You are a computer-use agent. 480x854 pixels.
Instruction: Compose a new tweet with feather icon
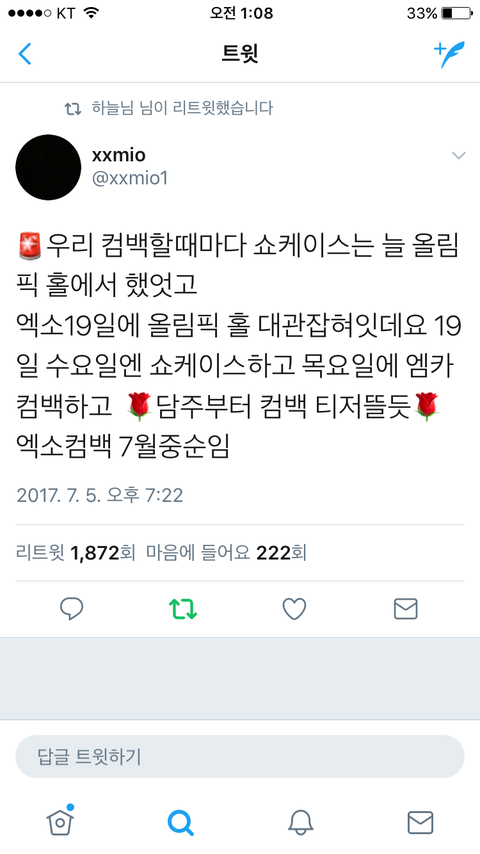coord(449,54)
